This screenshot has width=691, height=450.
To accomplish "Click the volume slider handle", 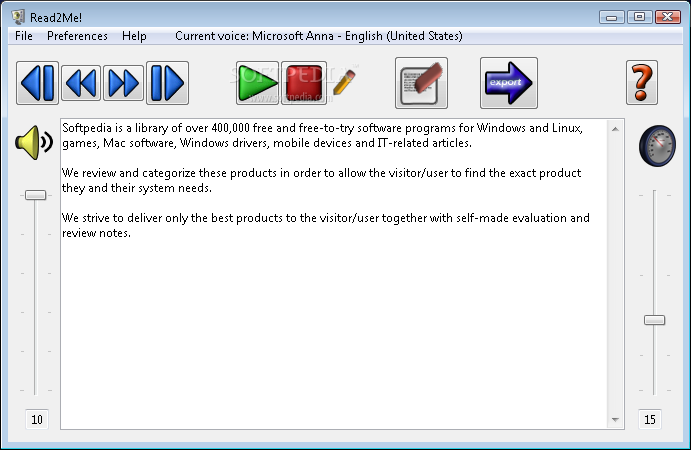I will point(36,195).
